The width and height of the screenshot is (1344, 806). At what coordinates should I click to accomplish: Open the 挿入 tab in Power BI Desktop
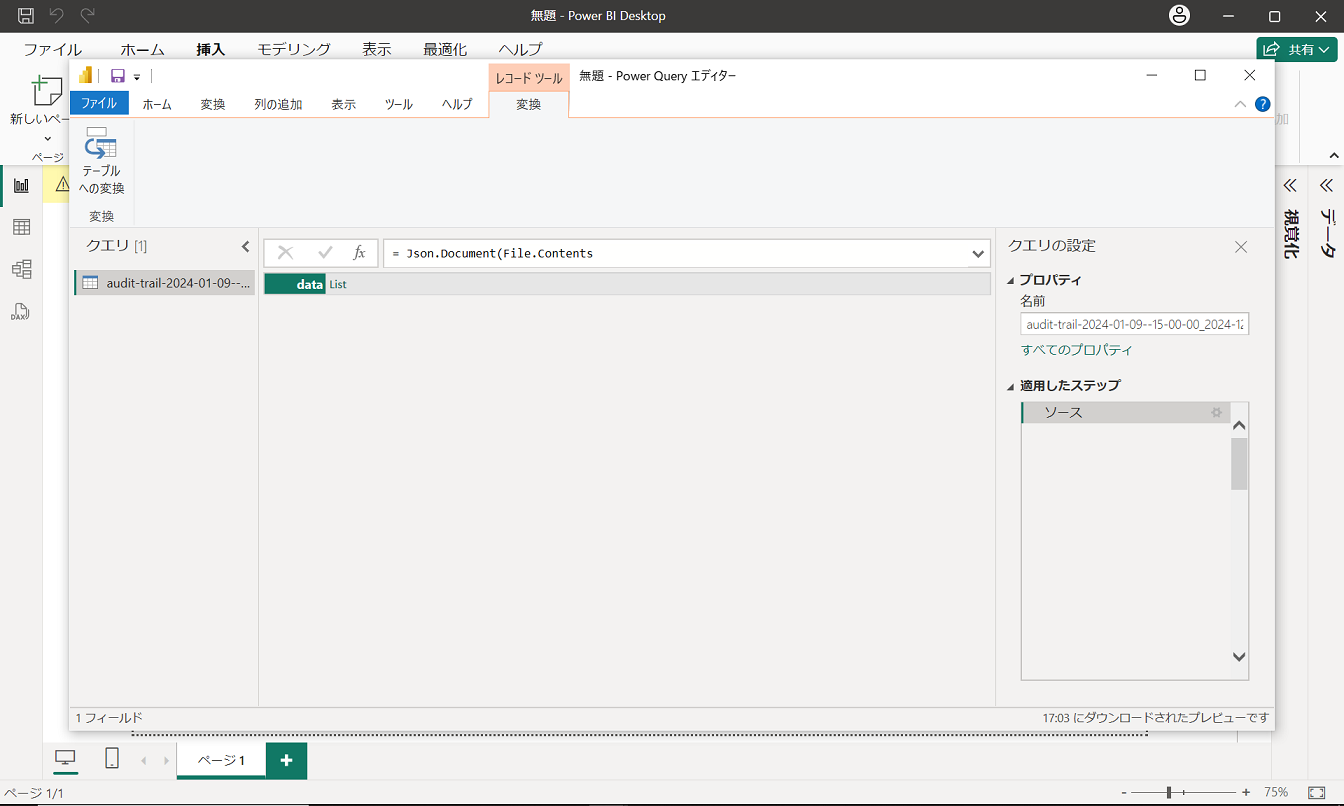(211, 49)
